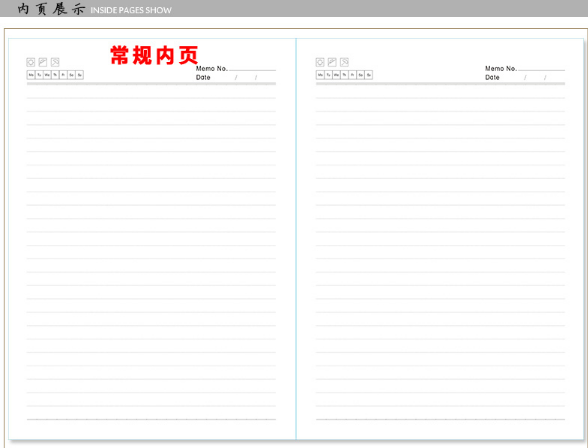Tick the Sa weekday box on right page
The height and width of the screenshot is (448, 588).
361,75
